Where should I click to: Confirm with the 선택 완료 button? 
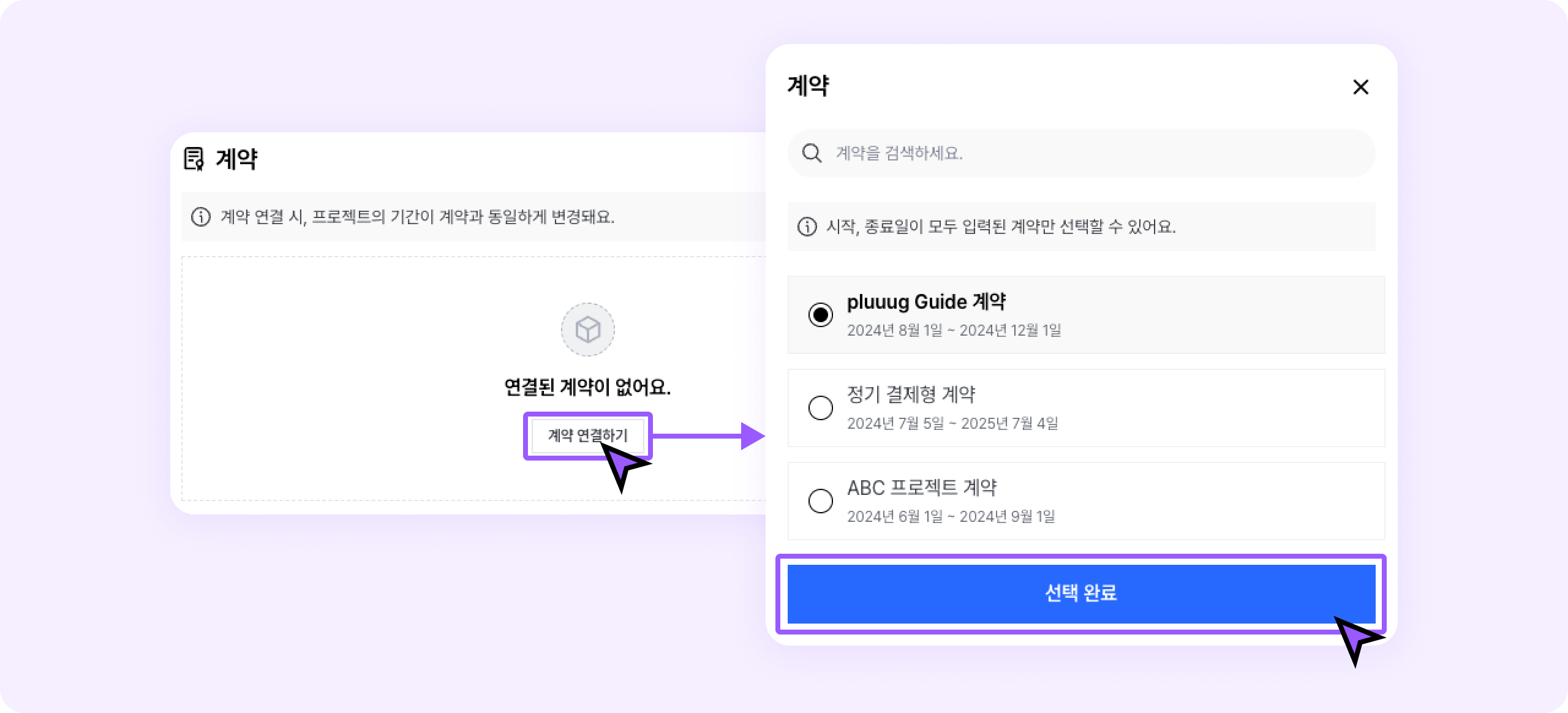(x=1080, y=594)
